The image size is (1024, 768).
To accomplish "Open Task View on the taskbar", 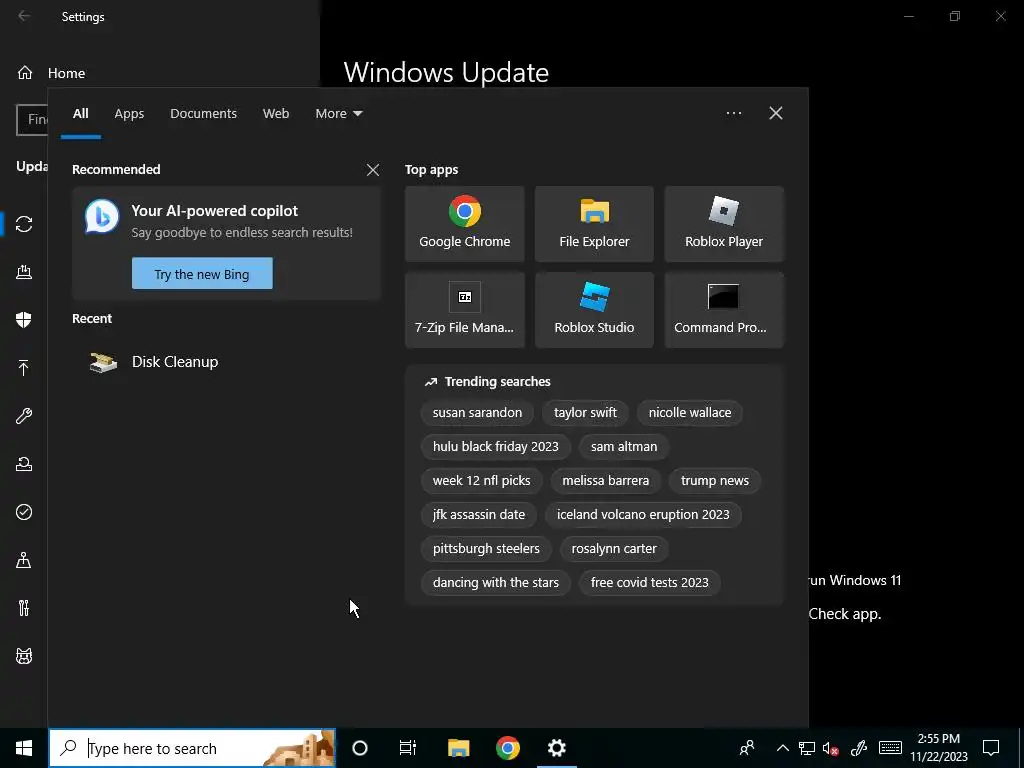I will pos(408,748).
